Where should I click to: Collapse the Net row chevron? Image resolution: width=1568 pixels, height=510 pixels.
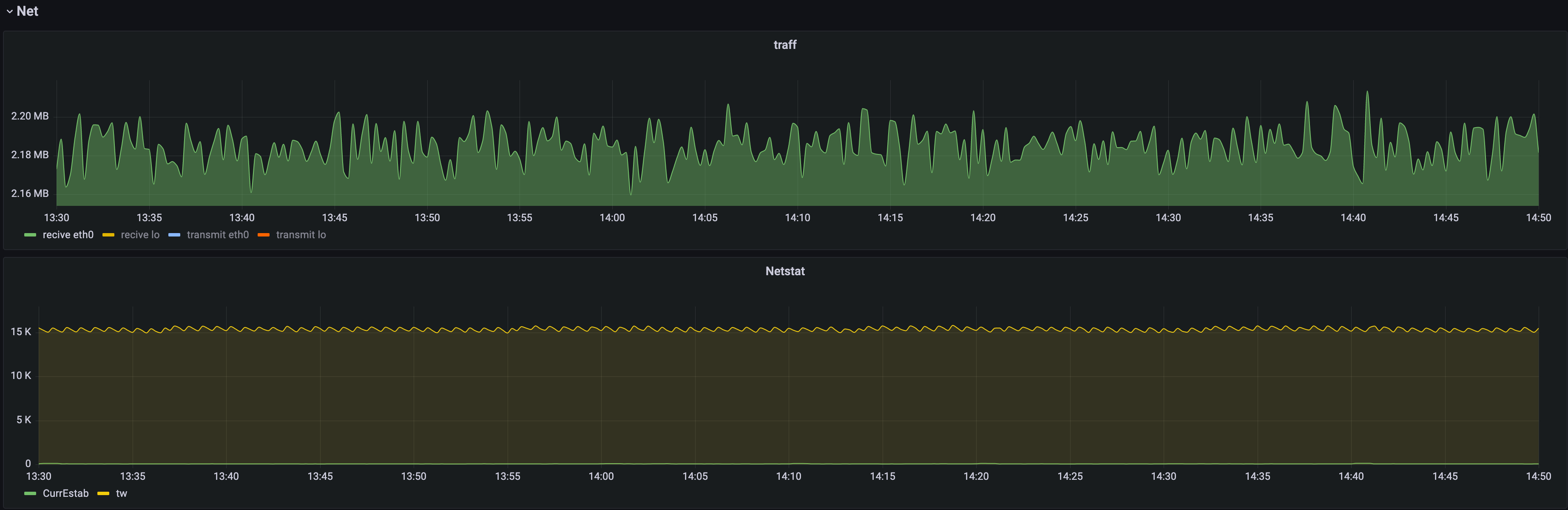pos(10,11)
